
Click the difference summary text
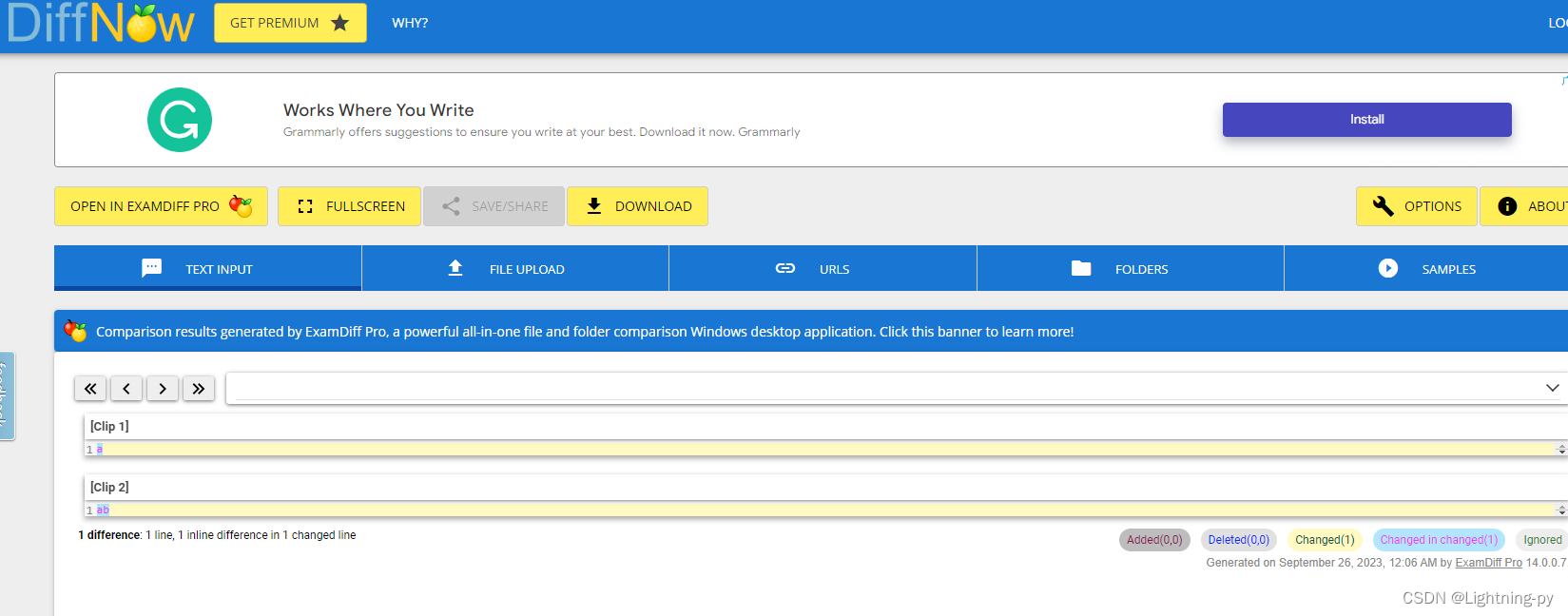217,535
